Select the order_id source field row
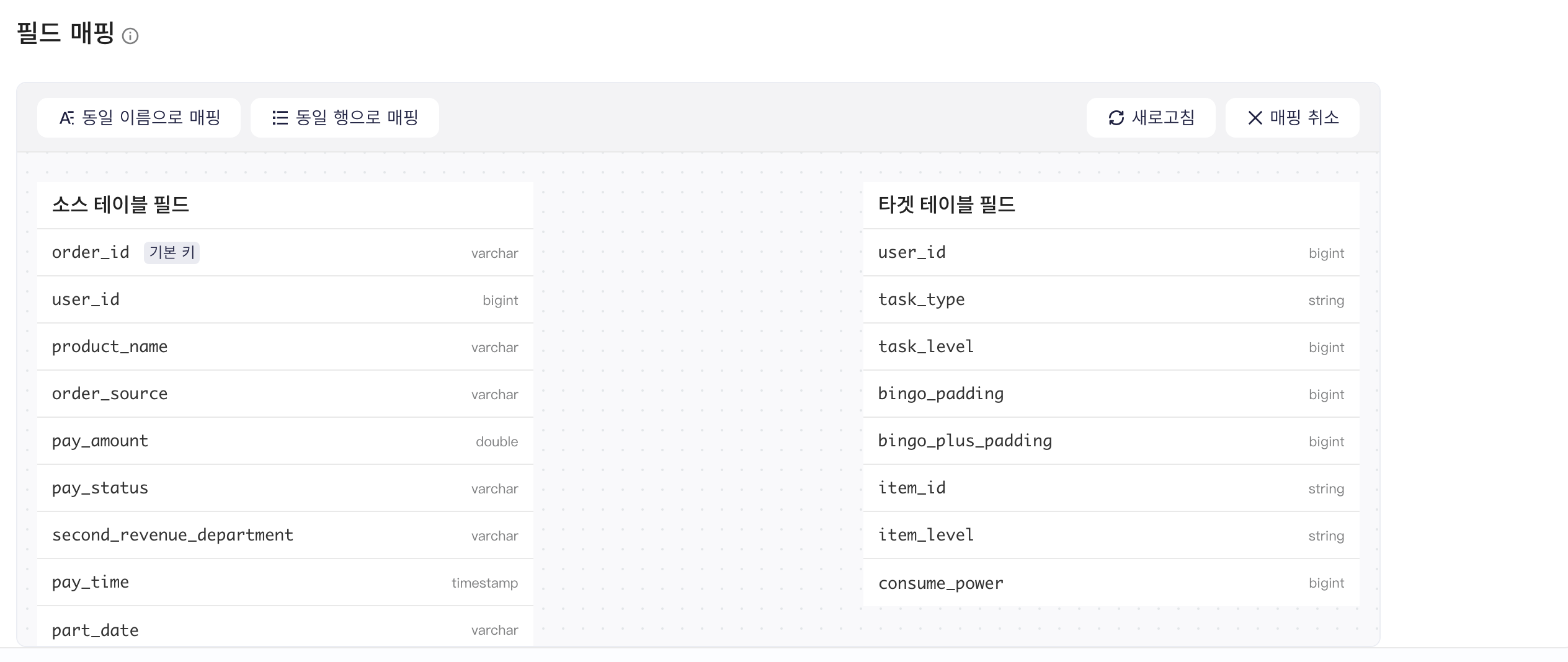1568x662 pixels. pyautogui.click(x=285, y=252)
